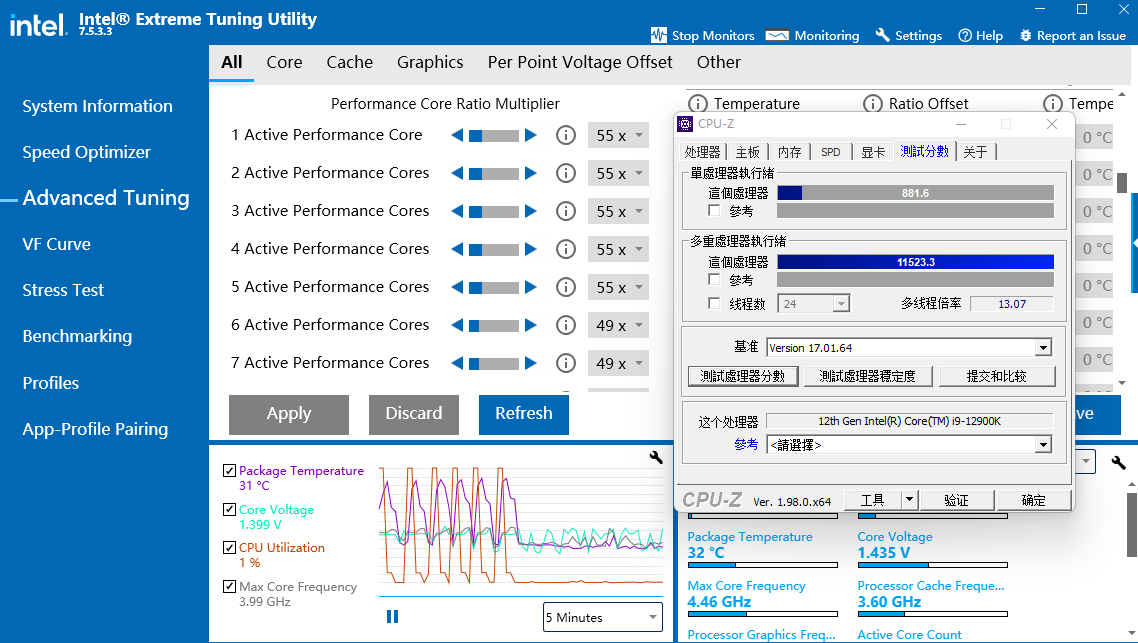Open Stress Test in the sidebar
The width and height of the screenshot is (1138, 643).
(63, 290)
